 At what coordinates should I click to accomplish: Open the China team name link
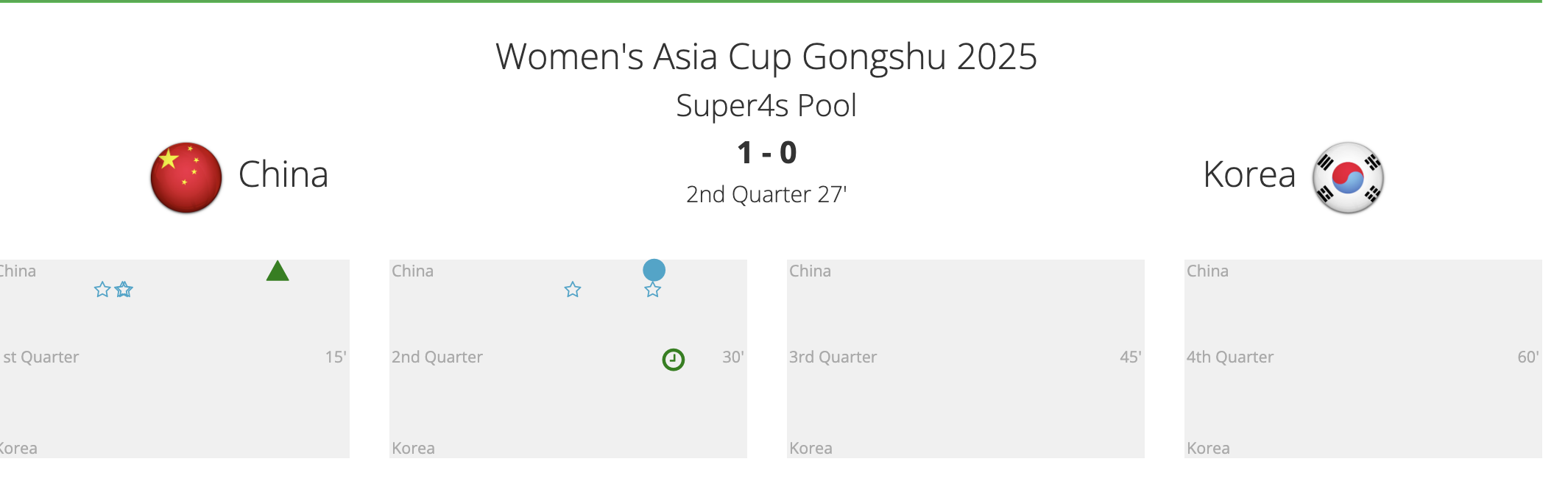tap(283, 175)
